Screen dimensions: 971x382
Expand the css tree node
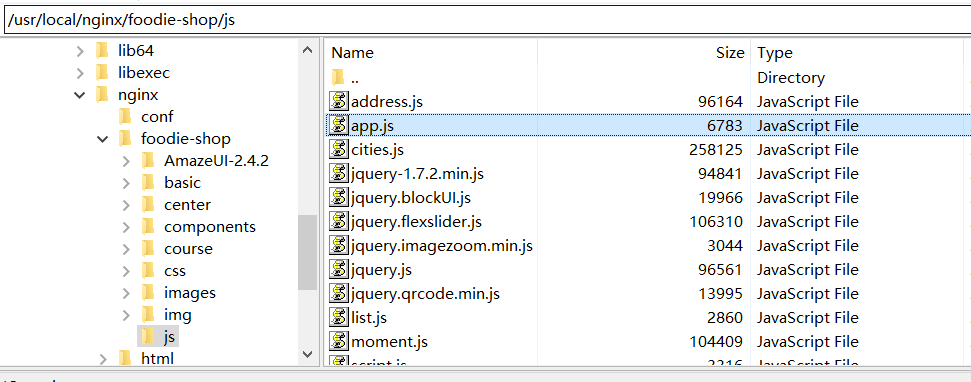pos(126,271)
